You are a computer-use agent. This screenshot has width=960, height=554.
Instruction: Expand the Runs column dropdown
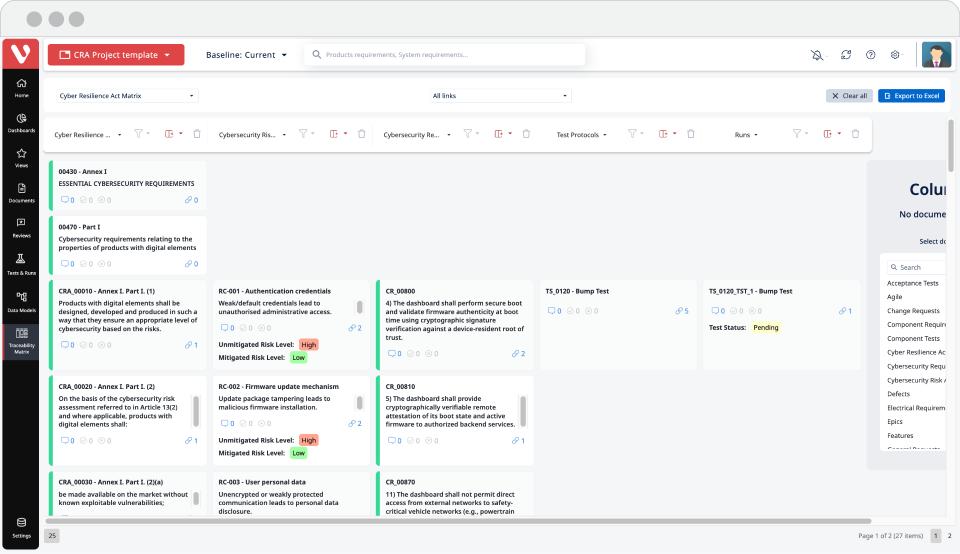[x=746, y=135]
